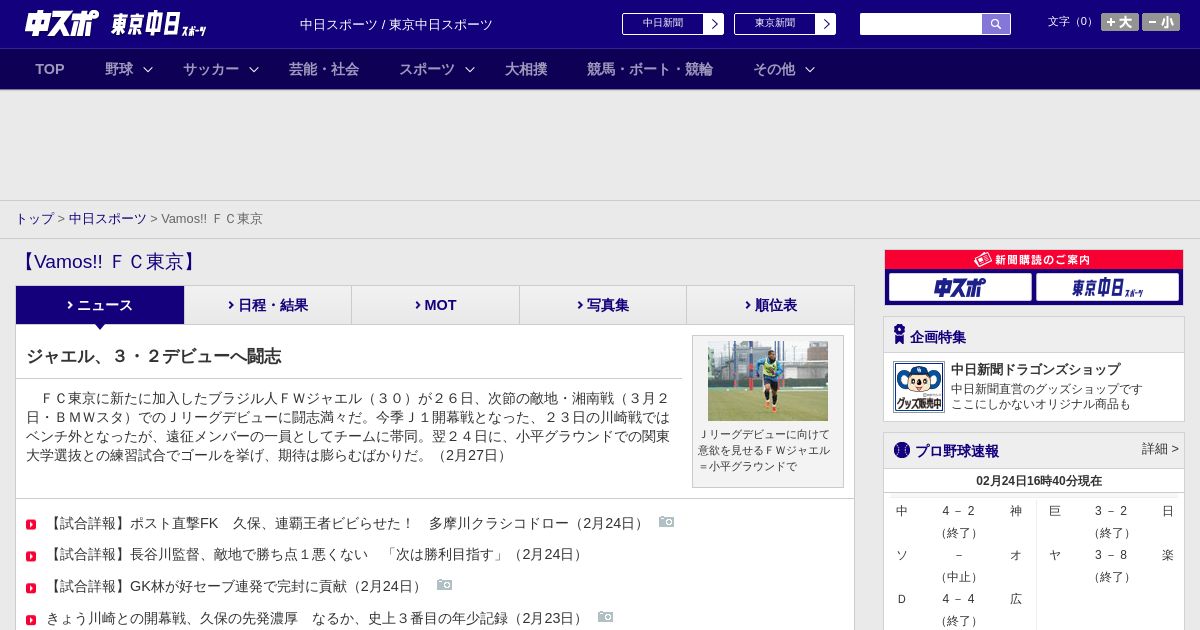Go to TOP in the navigation bar
This screenshot has width=1200, height=630.
50,69
